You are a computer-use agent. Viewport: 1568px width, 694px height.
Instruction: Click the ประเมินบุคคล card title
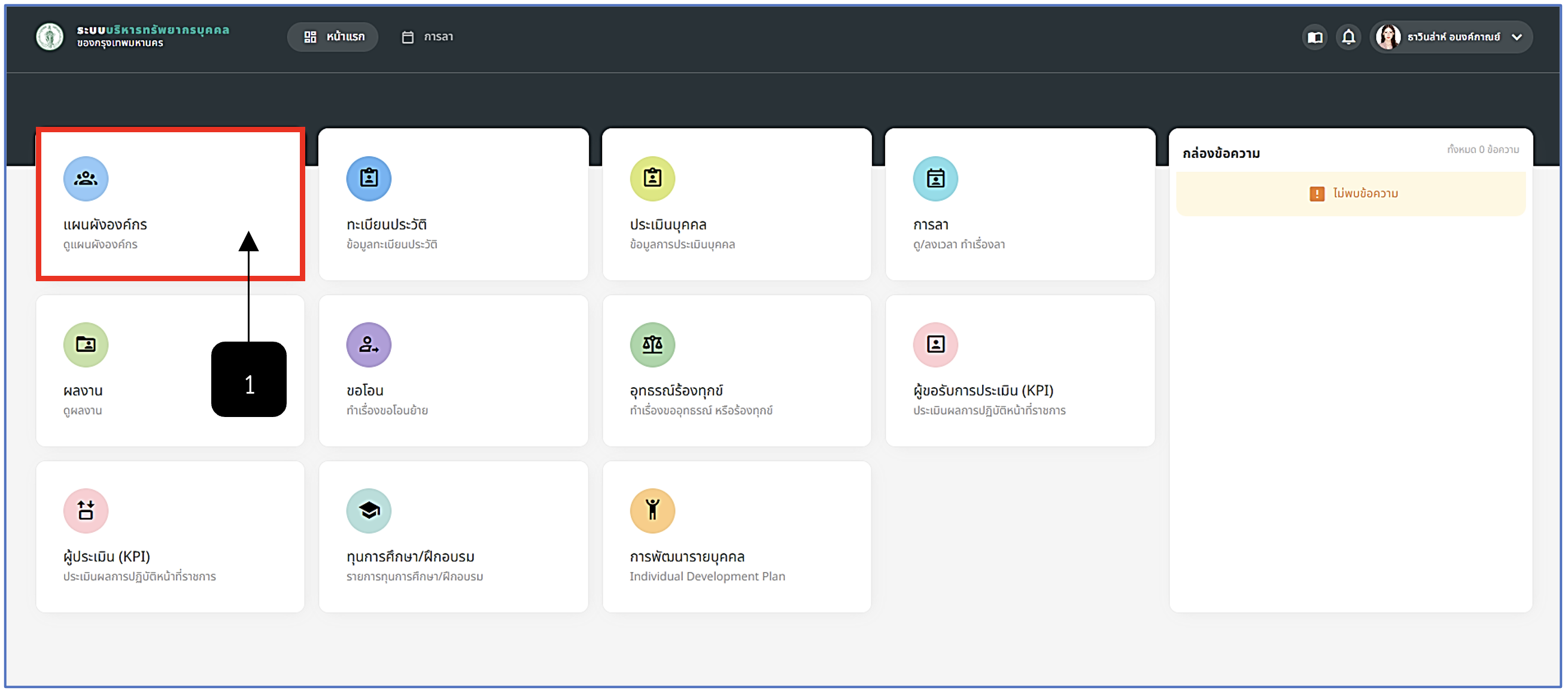(668, 224)
